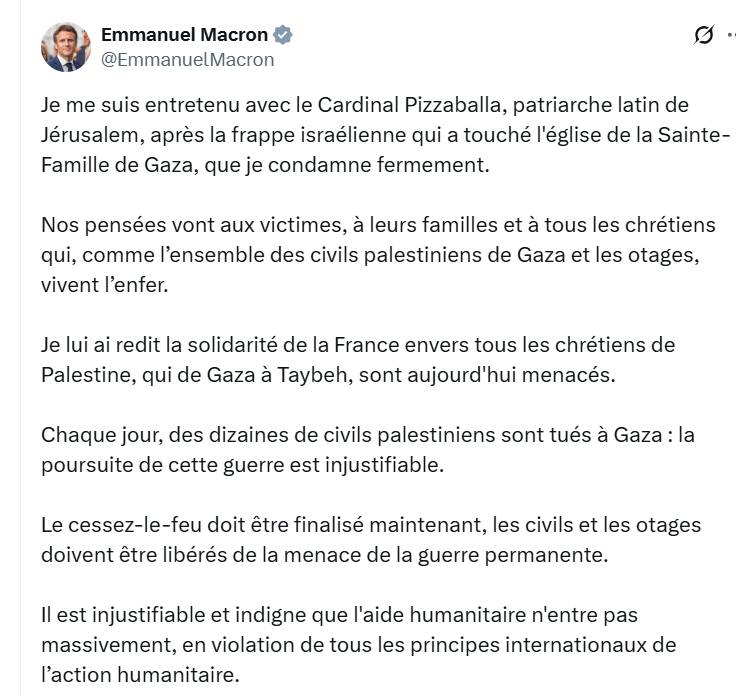Click the Emmanuel Macron display name

pos(184,35)
